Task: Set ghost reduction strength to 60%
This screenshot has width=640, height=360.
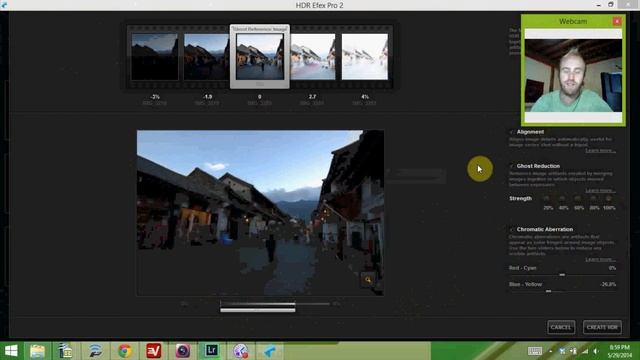Action: [x=578, y=198]
